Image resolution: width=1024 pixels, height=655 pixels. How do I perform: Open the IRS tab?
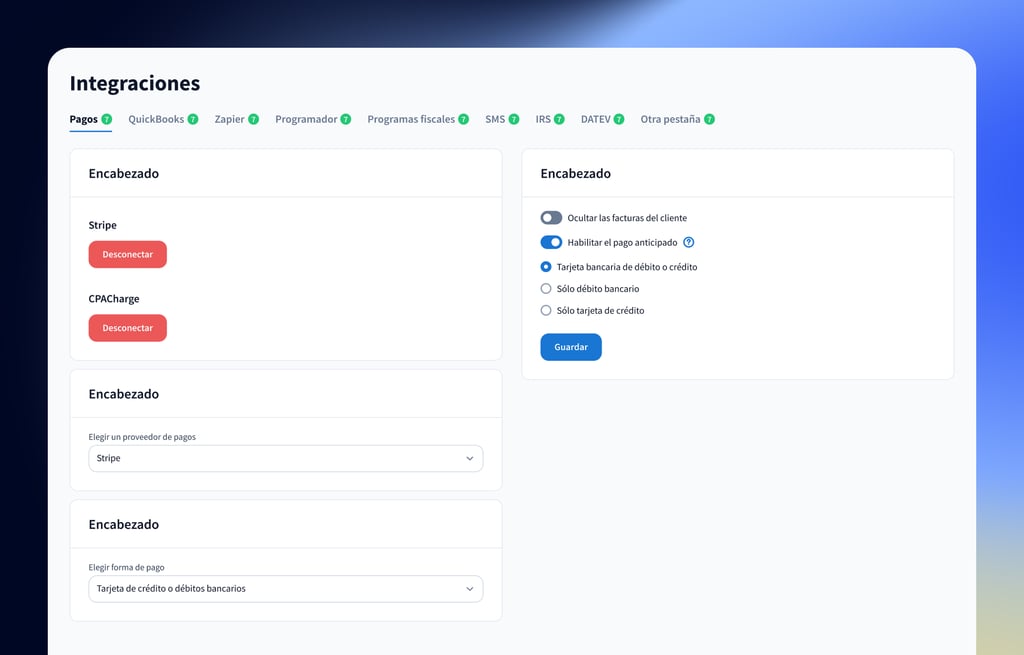point(543,119)
